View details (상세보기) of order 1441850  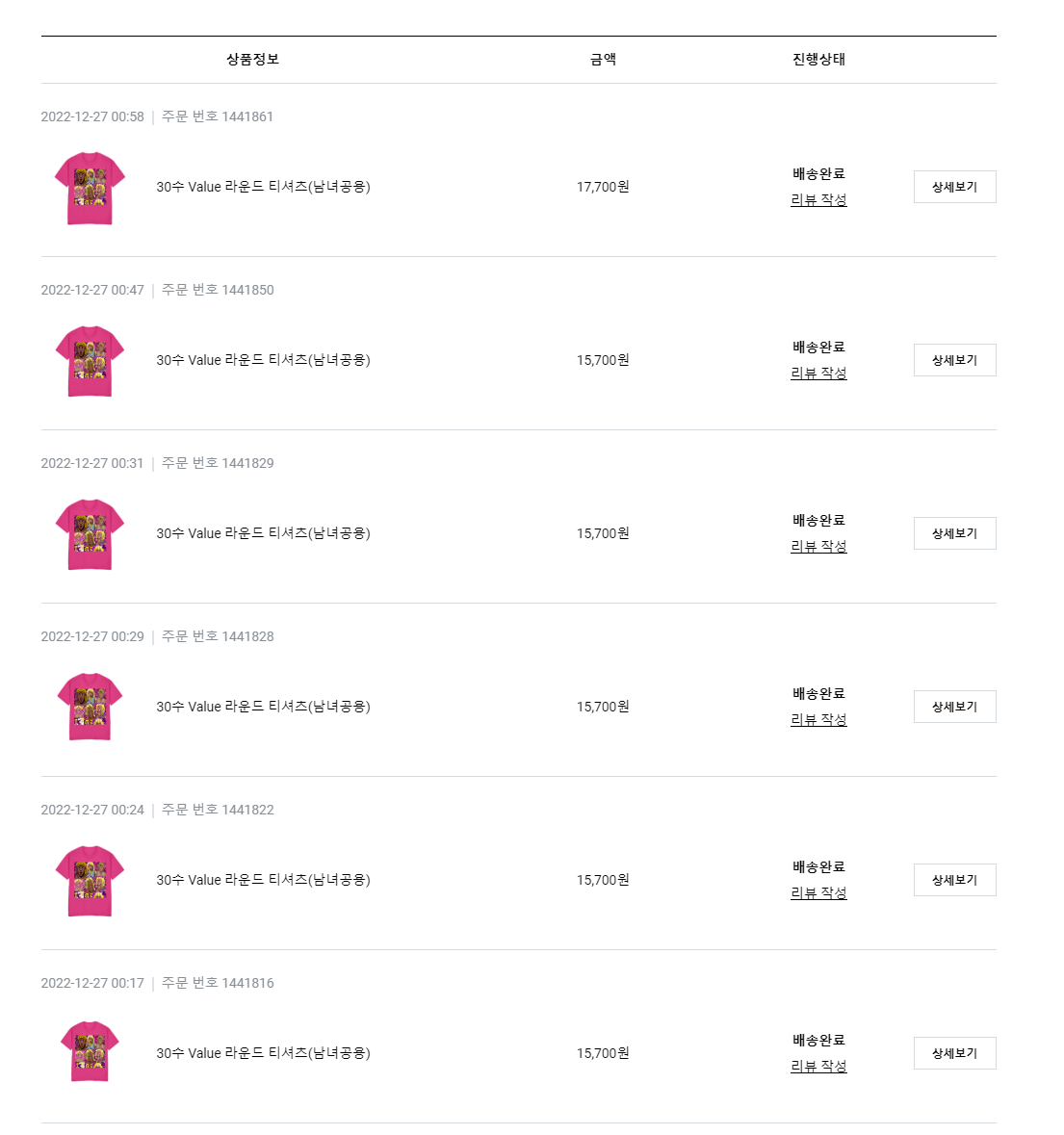click(954, 360)
